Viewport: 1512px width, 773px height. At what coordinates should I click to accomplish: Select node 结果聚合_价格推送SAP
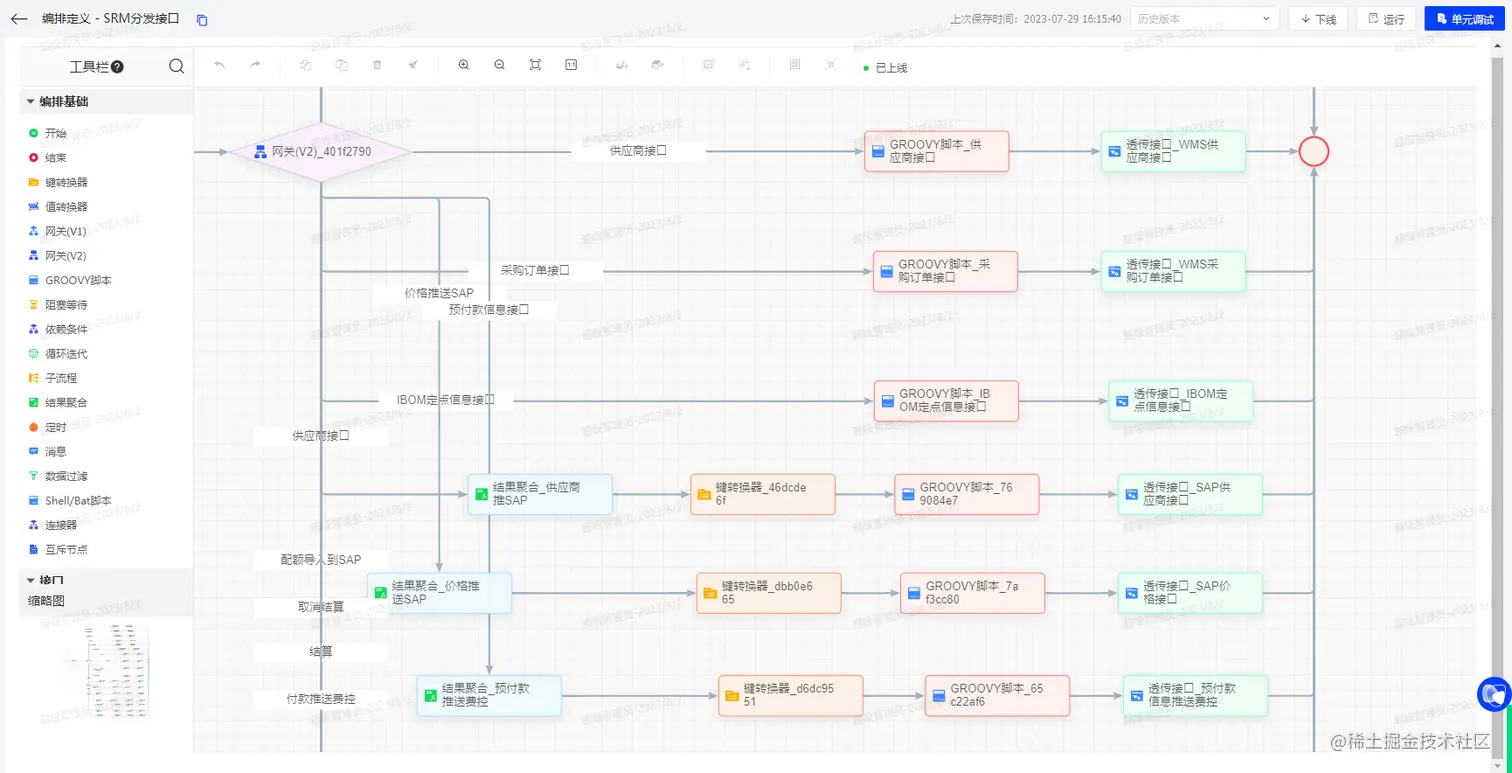point(439,593)
